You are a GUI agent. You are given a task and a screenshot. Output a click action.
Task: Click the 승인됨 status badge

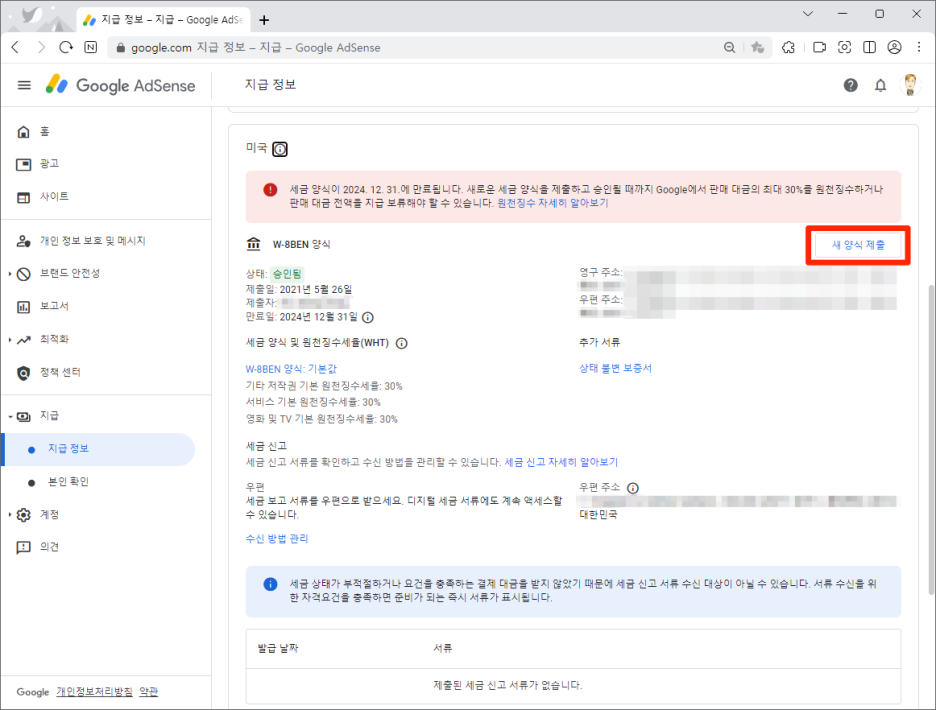pos(287,274)
